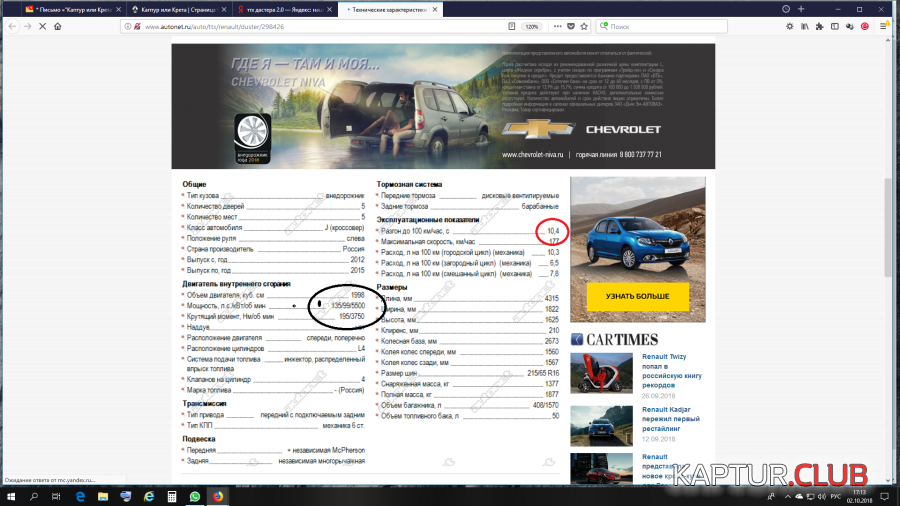Click the Тормозная система section heading
900x506 pixels.
[409, 184]
